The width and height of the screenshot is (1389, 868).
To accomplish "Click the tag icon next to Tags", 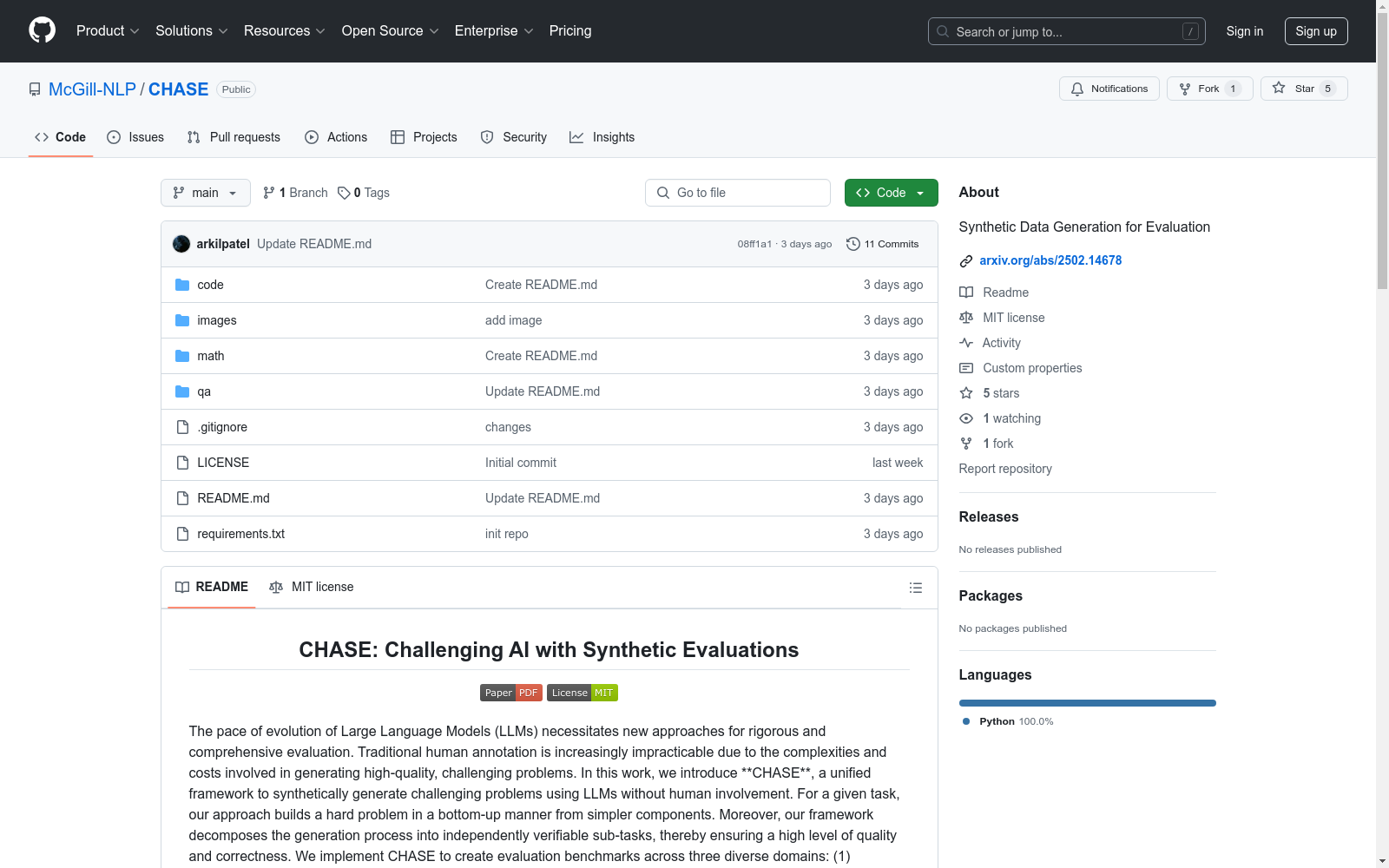I will tap(344, 193).
